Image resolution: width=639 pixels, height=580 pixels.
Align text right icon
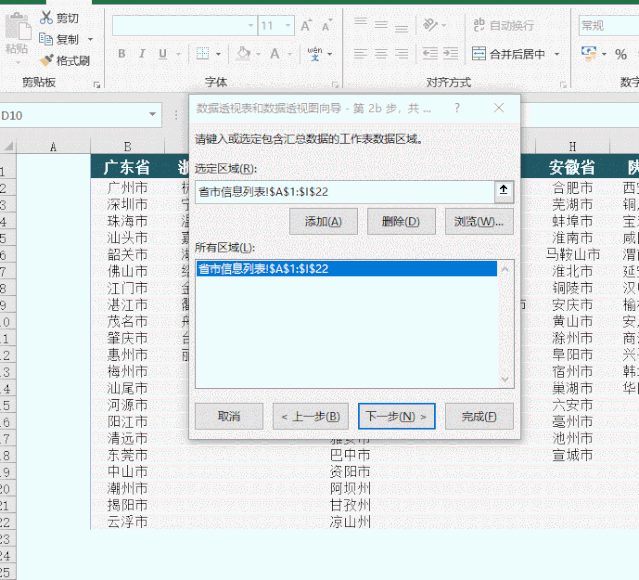[401, 53]
